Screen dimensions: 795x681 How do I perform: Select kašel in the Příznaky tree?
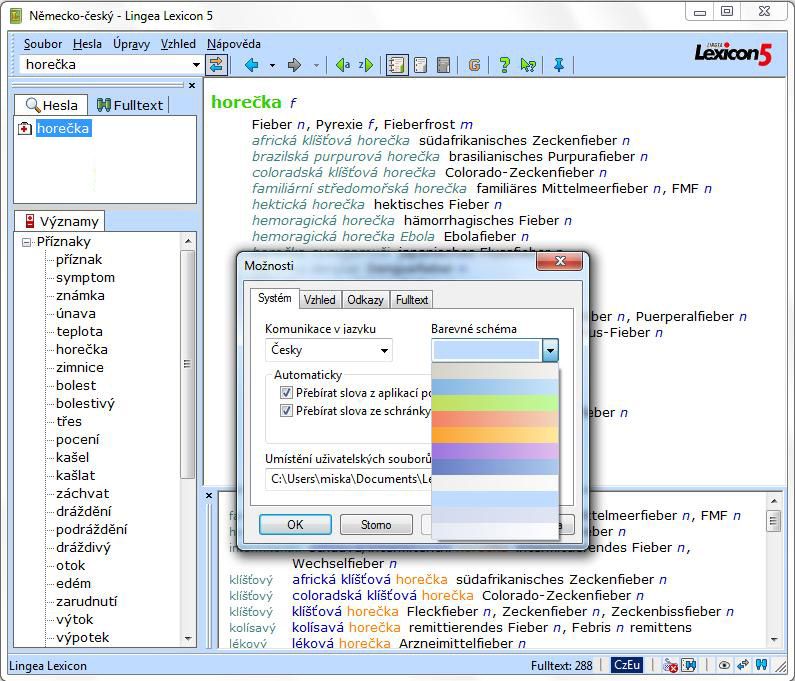click(73, 457)
